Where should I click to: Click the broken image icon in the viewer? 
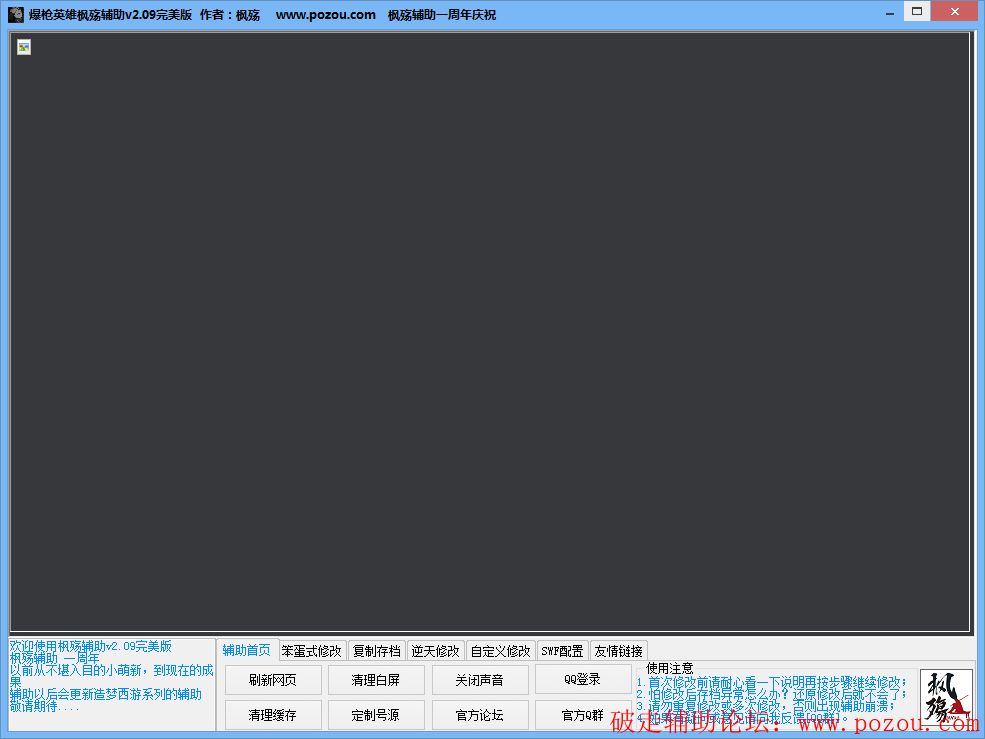point(24,47)
